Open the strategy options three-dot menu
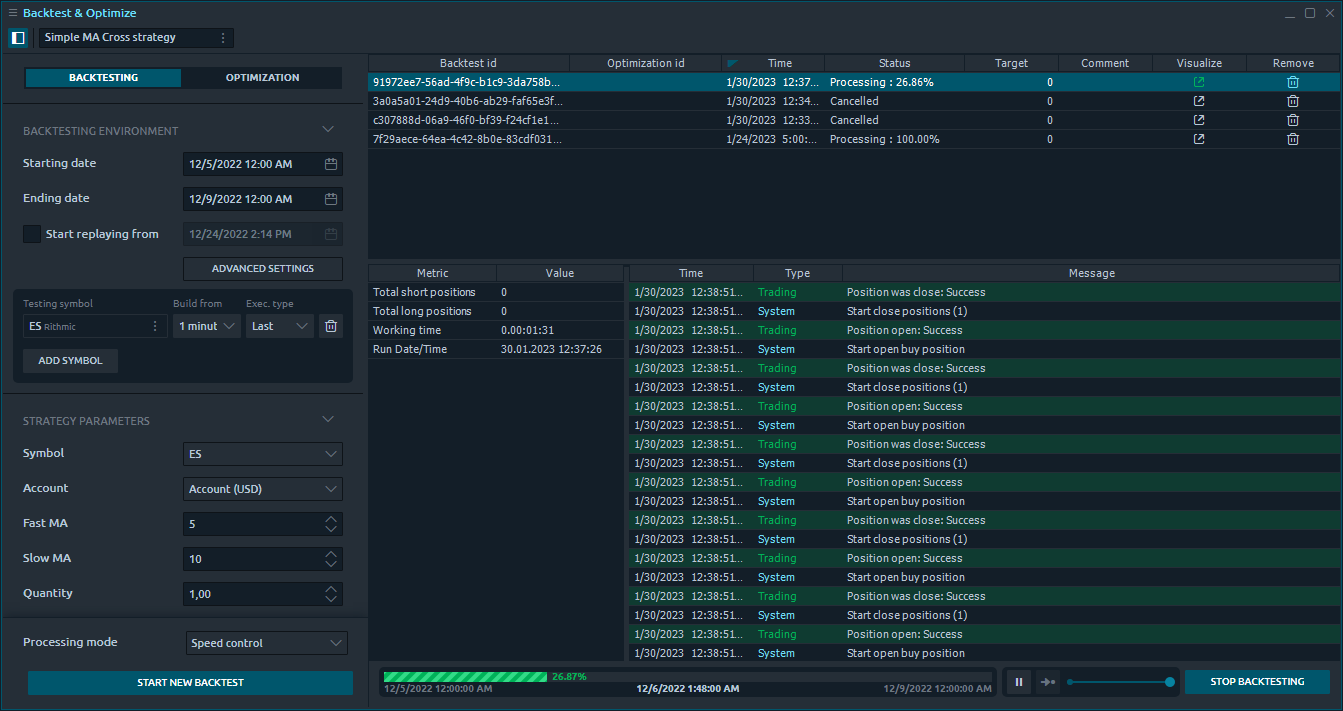This screenshot has width=1343, height=711. click(x=222, y=38)
